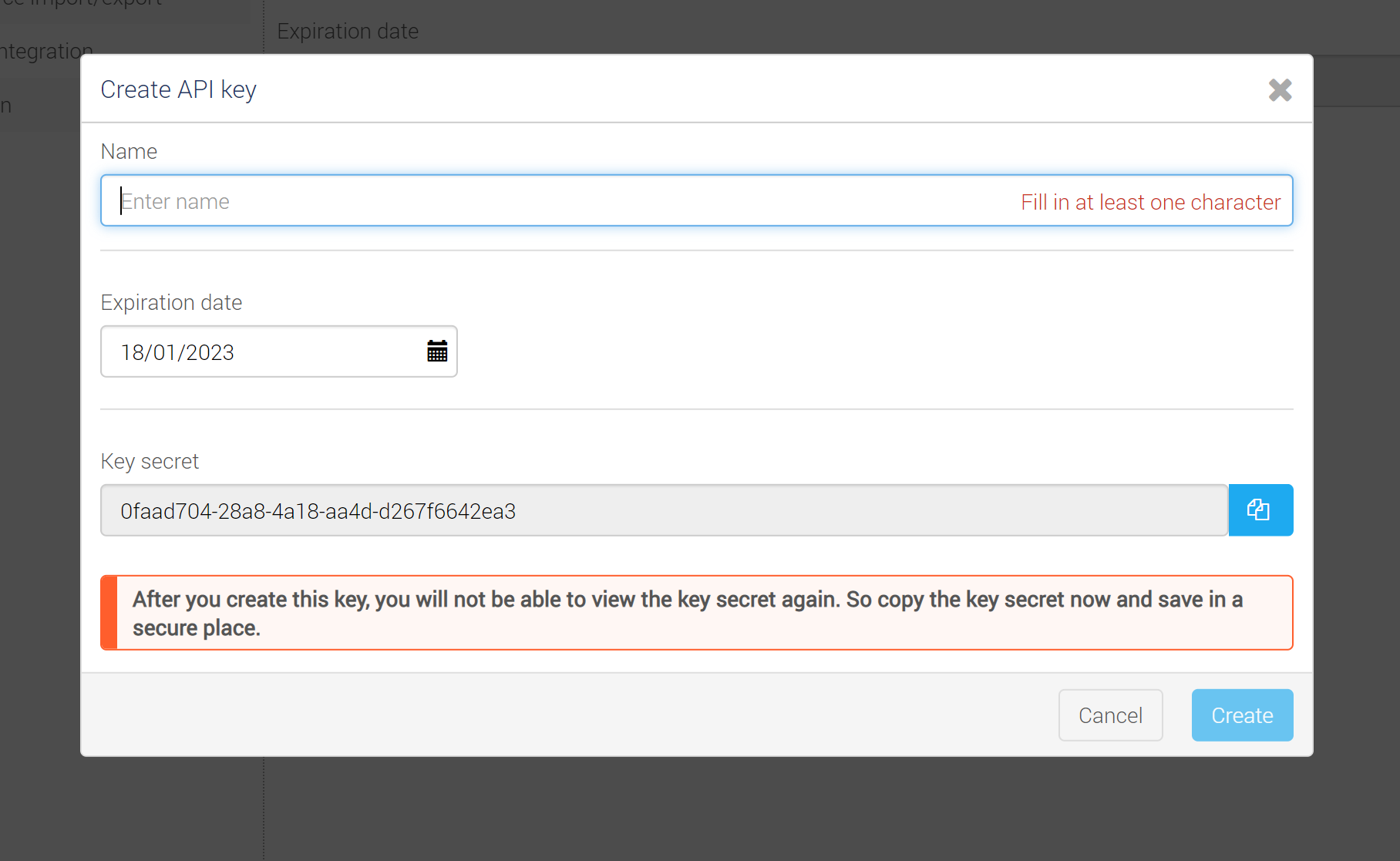Close the Create API key dialog

[1280, 90]
